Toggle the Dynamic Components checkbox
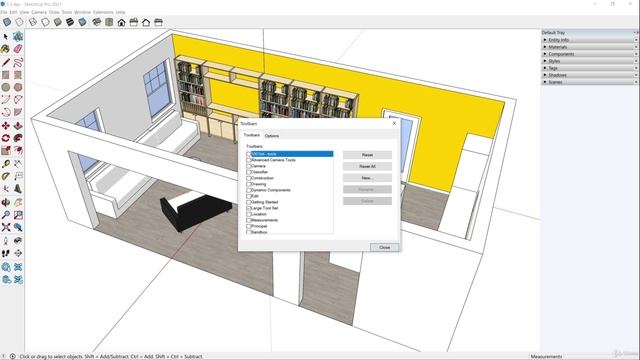 point(249,190)
